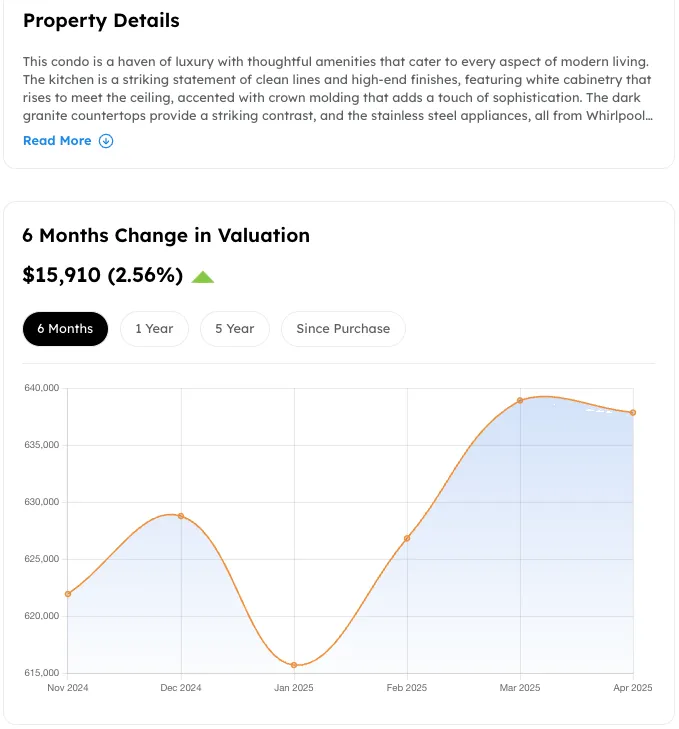
Task: Select the 6 Months range tab
Action: (65, 329)
